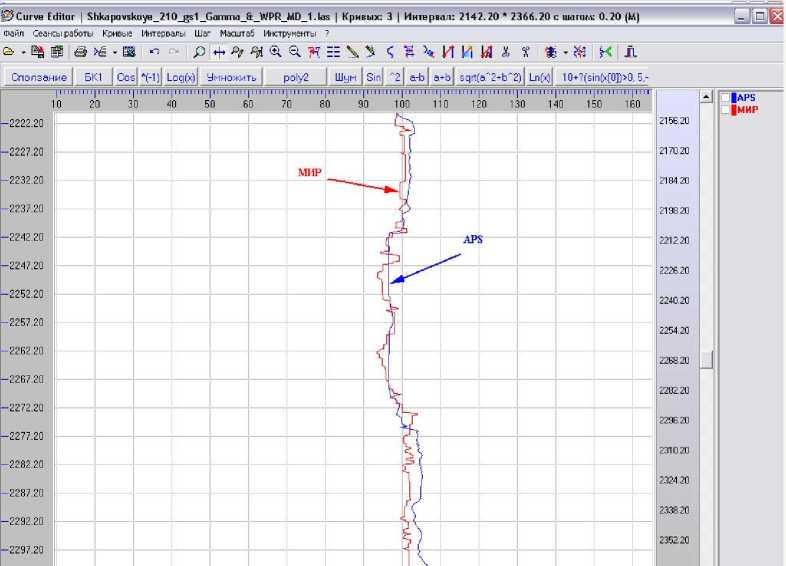Viewport: 786px width, 566px height.
Task: Click the export curves icon
Action: 100,52
